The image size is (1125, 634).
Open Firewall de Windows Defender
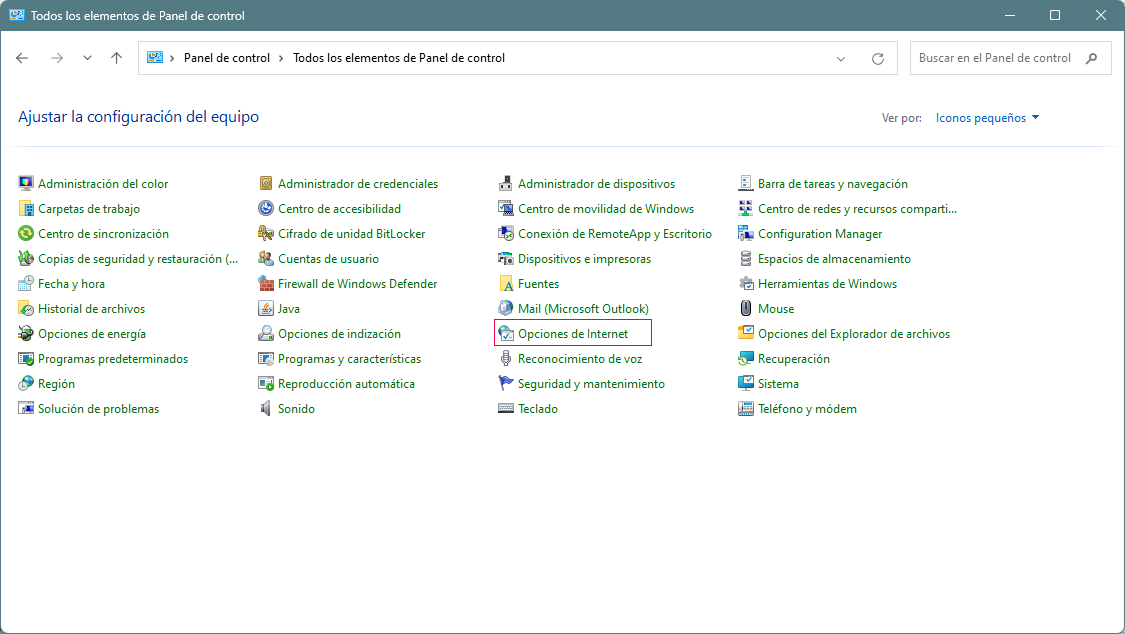357,283
